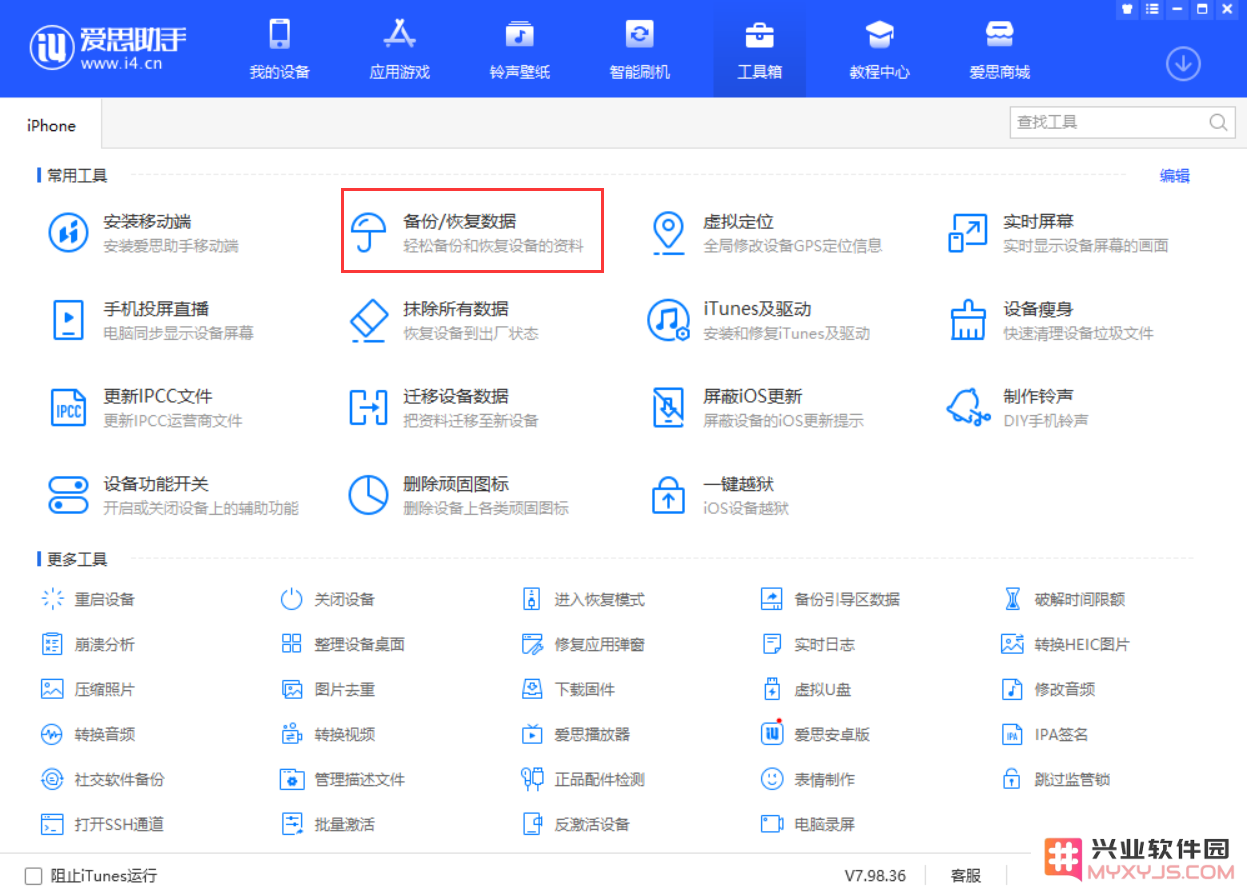Open the 屏蔽iOS更新 icon

[668, 407]
